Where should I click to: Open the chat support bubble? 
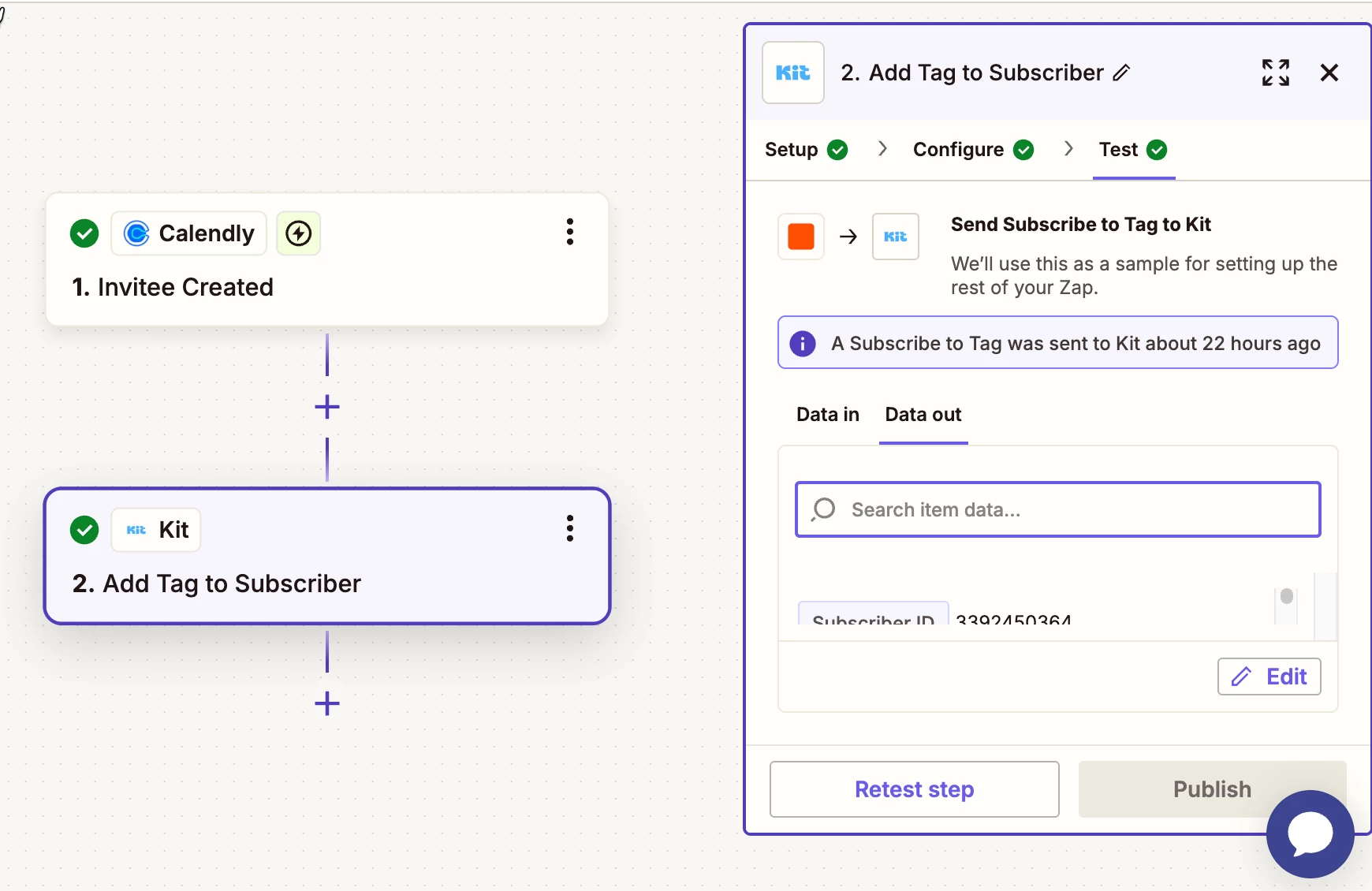(x=1310, y=834)
